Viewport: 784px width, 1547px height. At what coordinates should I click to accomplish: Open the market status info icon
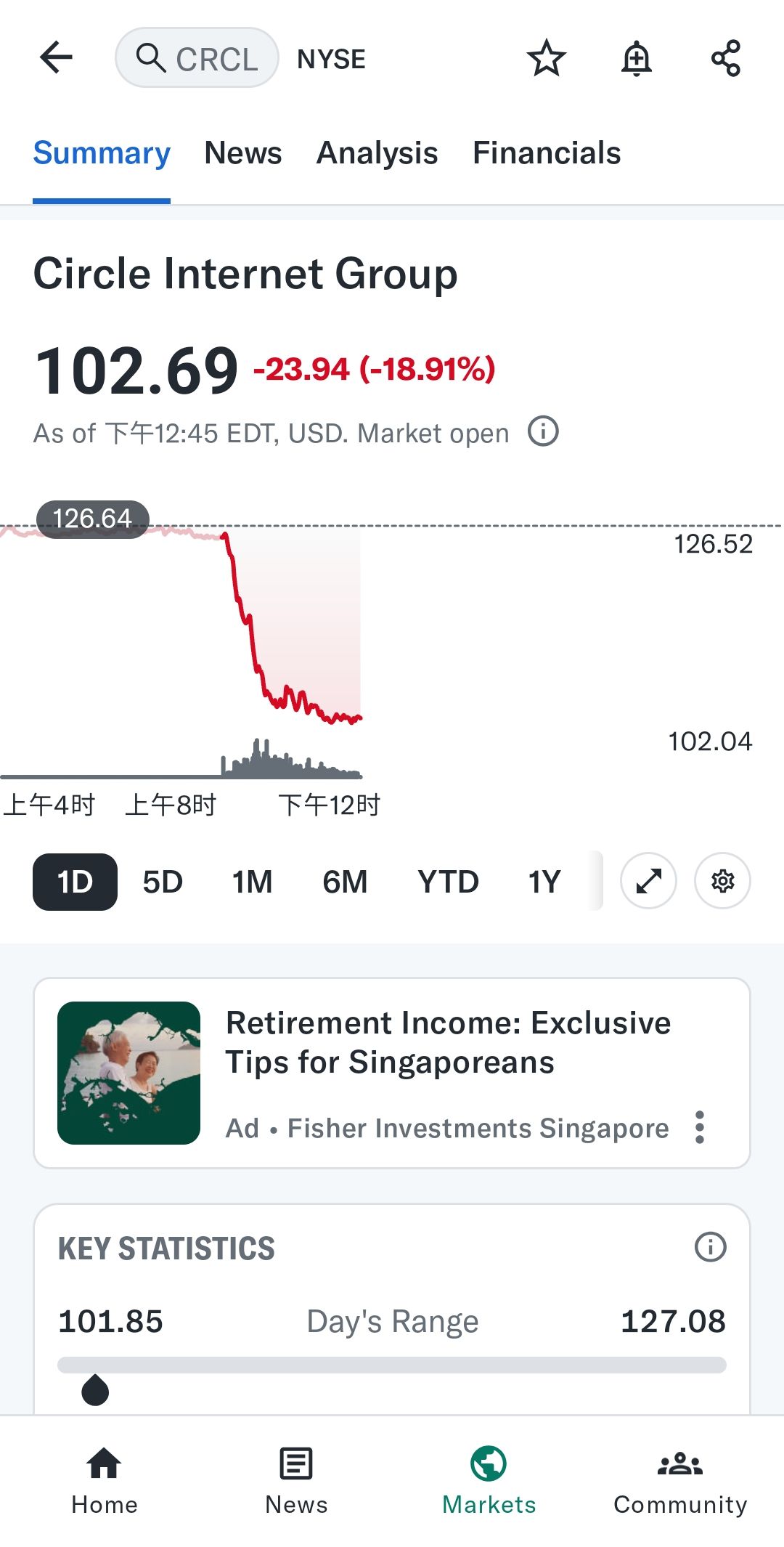coord(543,431)
